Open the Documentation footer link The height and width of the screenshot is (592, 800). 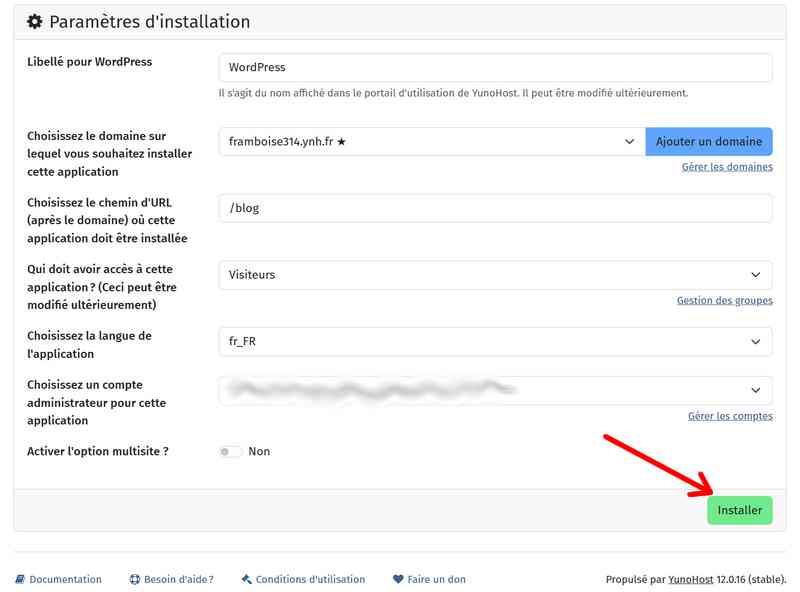[x=65, y=579]
